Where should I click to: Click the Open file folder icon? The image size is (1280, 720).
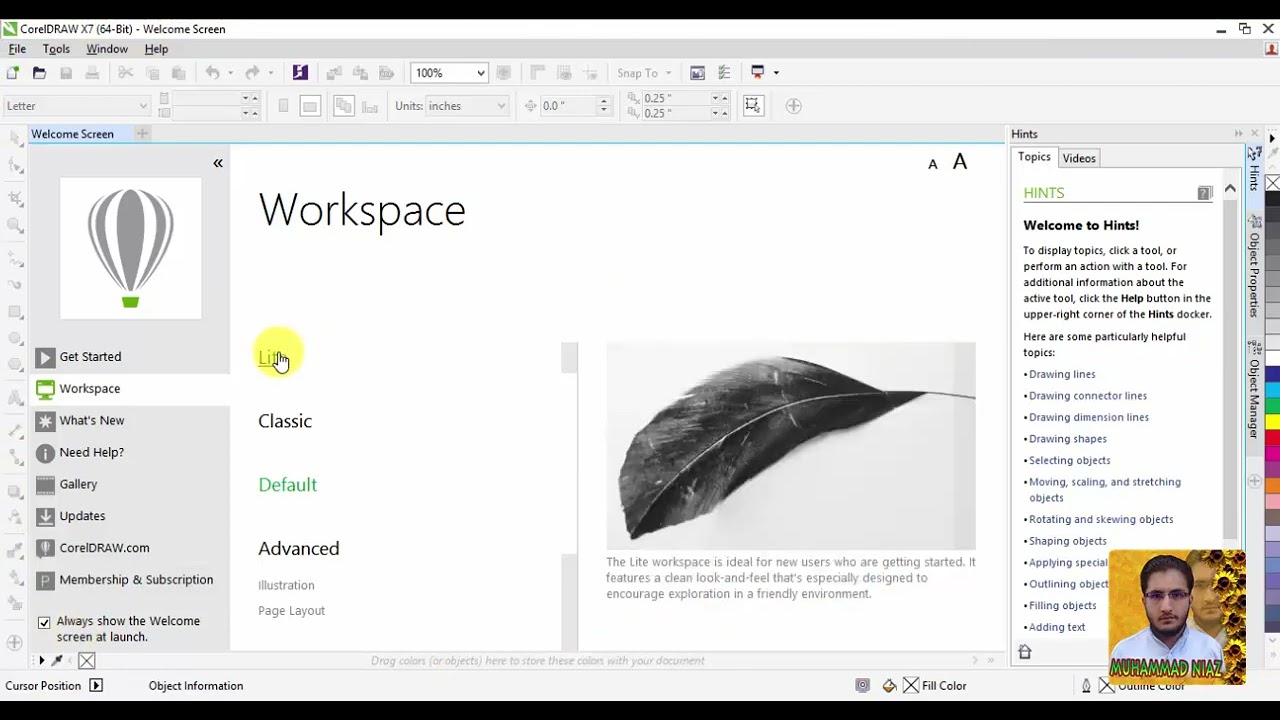39,73
